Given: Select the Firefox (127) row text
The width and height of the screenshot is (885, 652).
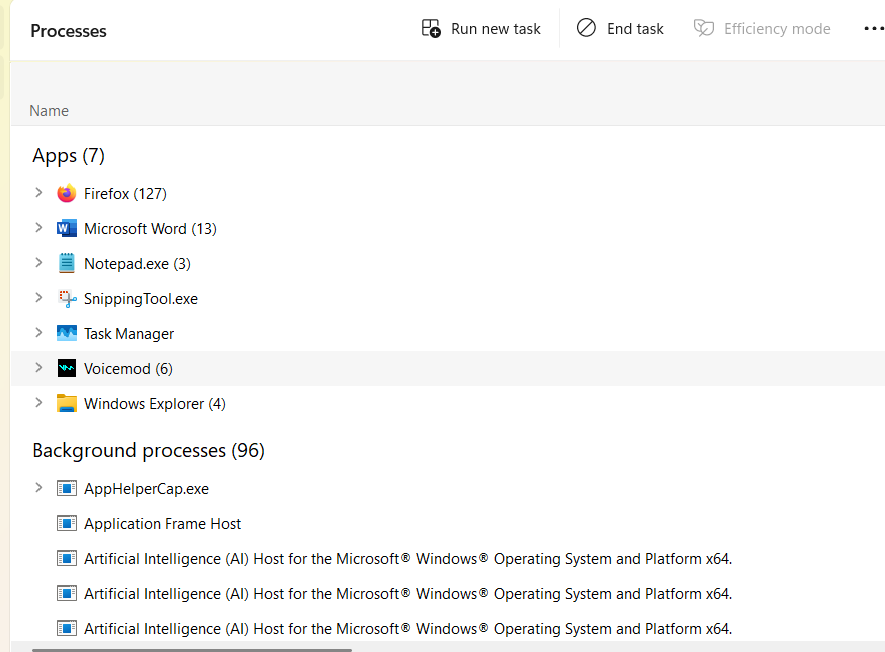Looking at the screenshot, I should point(125,194).
